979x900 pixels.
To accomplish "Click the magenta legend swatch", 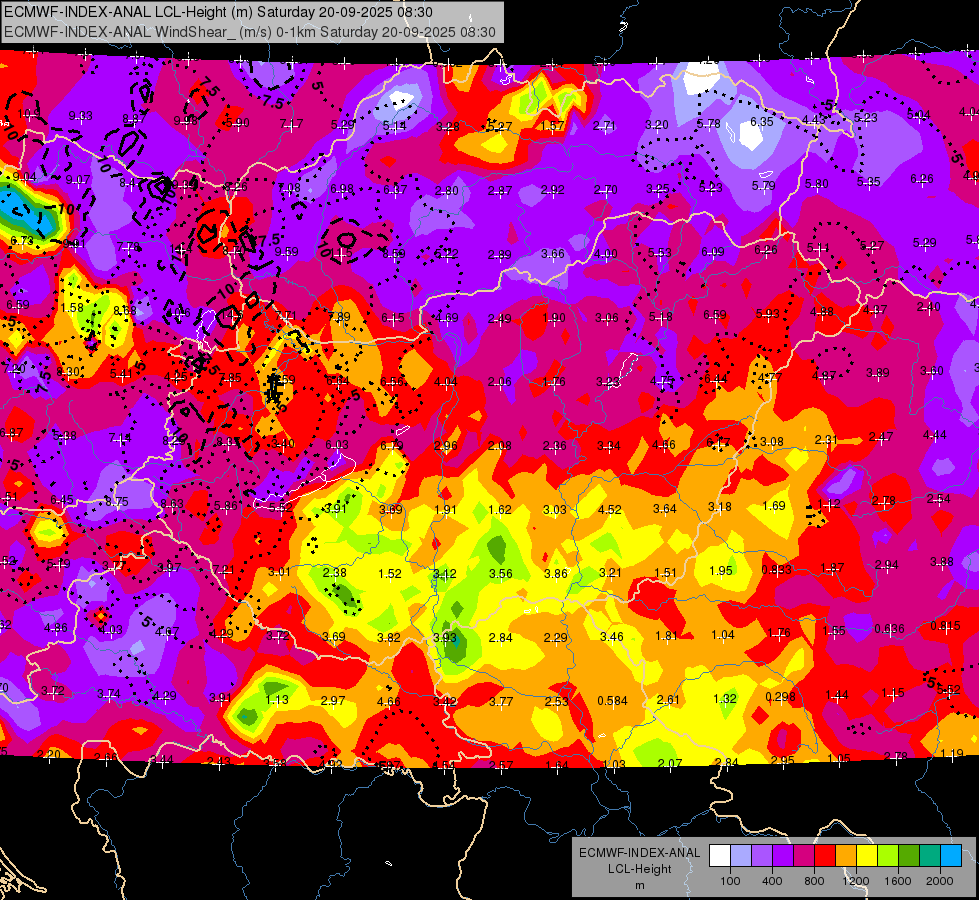I will [x=804, y=856].
